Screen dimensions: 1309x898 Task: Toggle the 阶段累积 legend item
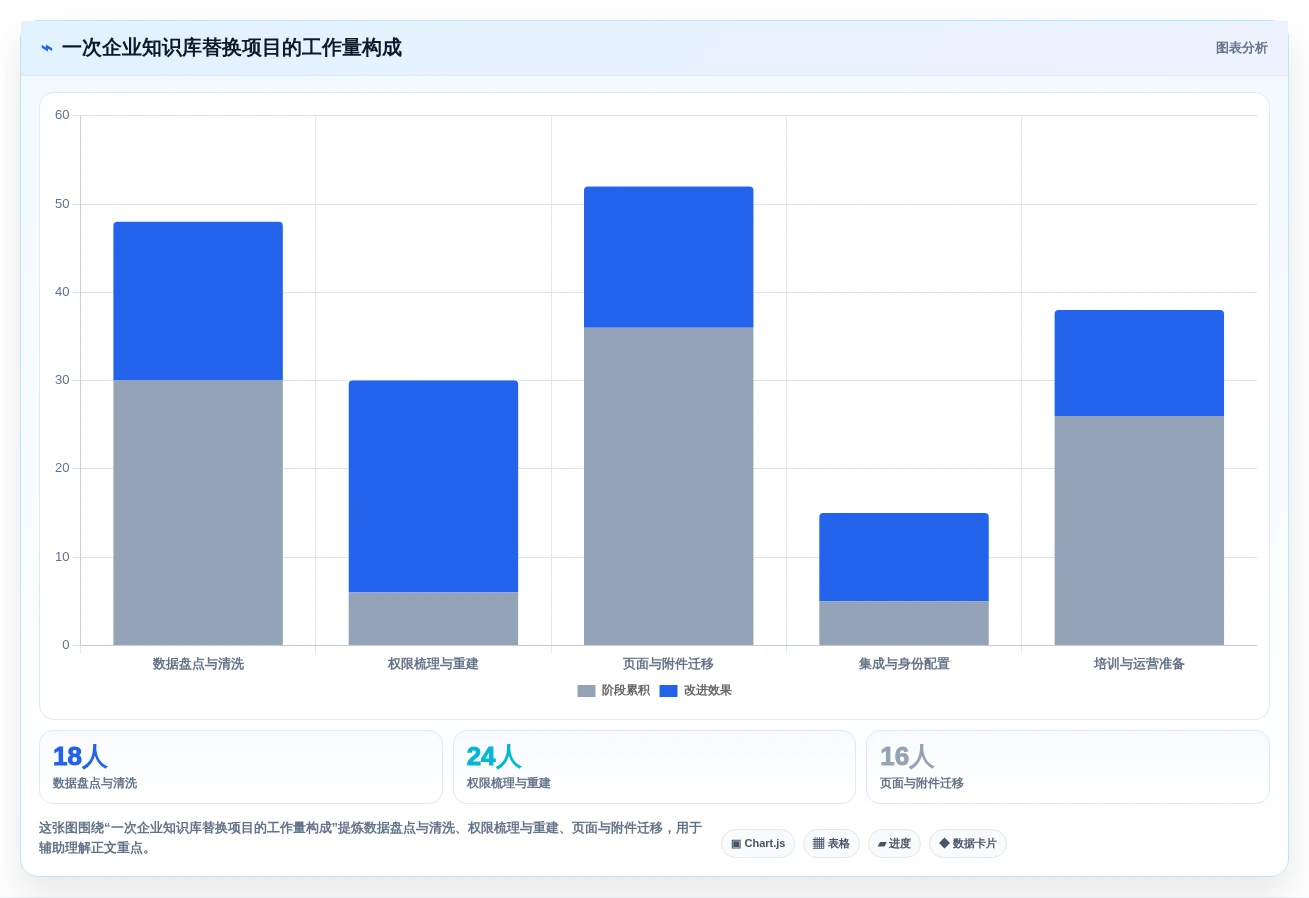coord(614,691)
